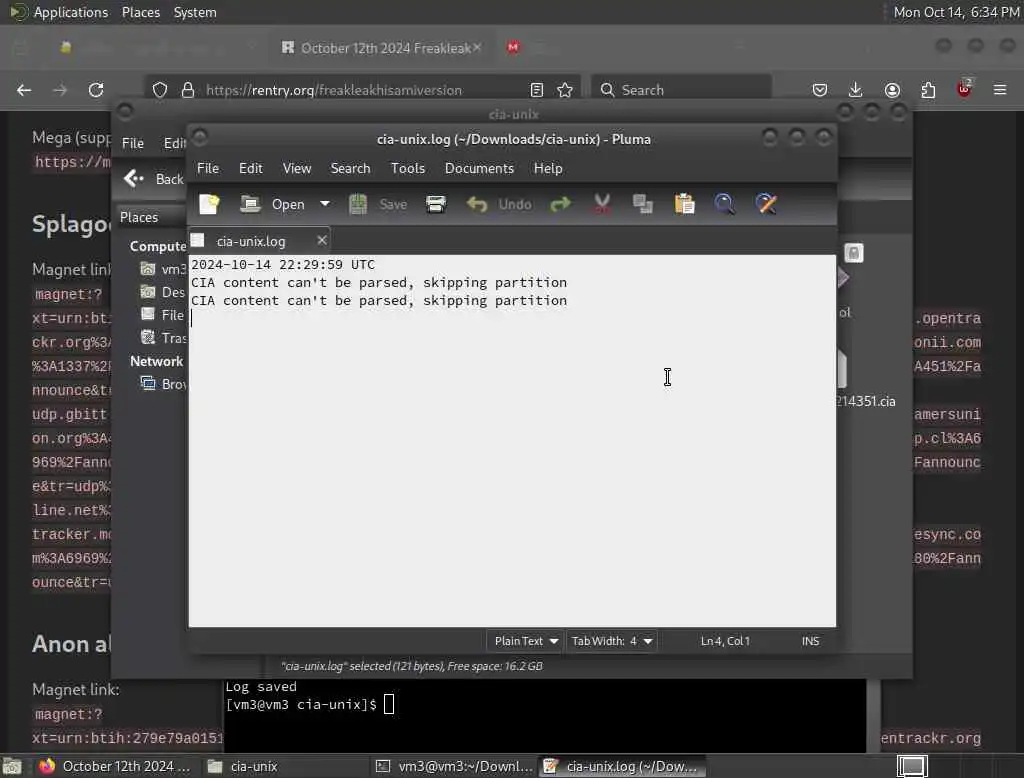
Task: Open Pluma's Edit menu
Action: (251, 169)
